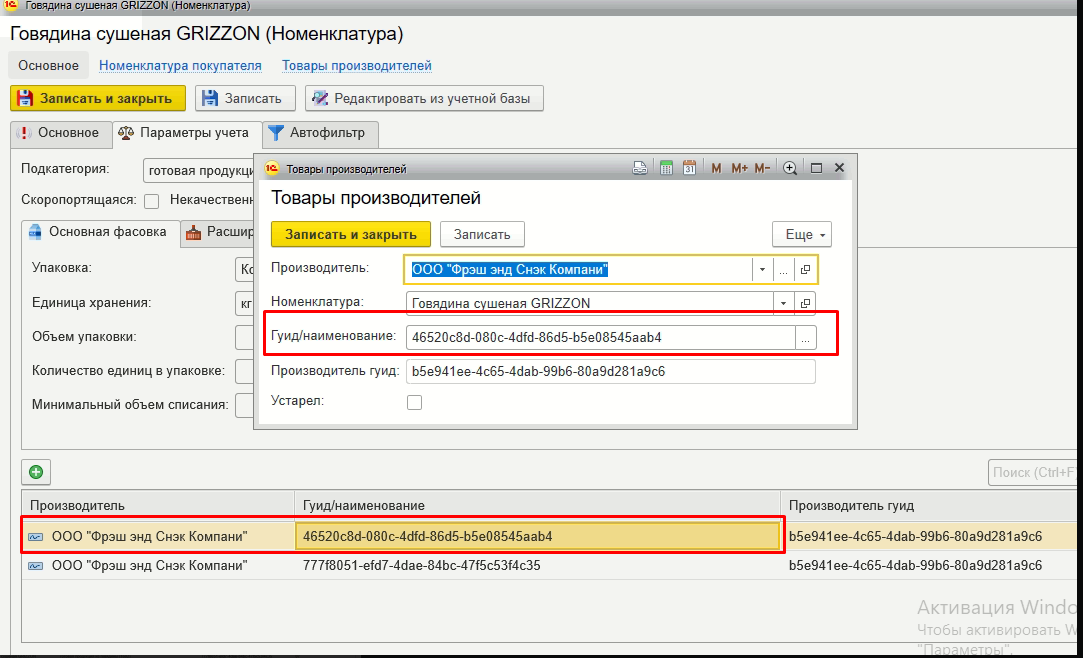Click the M memory icon
The width and height of the screenshot is (1083, 658).
pos(716,168)
